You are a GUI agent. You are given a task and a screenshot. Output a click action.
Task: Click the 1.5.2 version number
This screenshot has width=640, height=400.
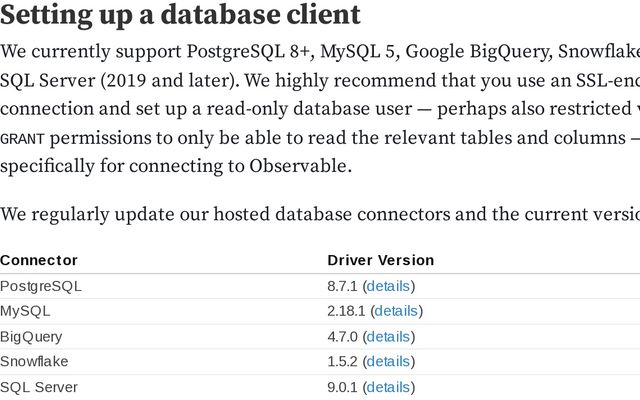pyautogui.click(x=342, y=361)
